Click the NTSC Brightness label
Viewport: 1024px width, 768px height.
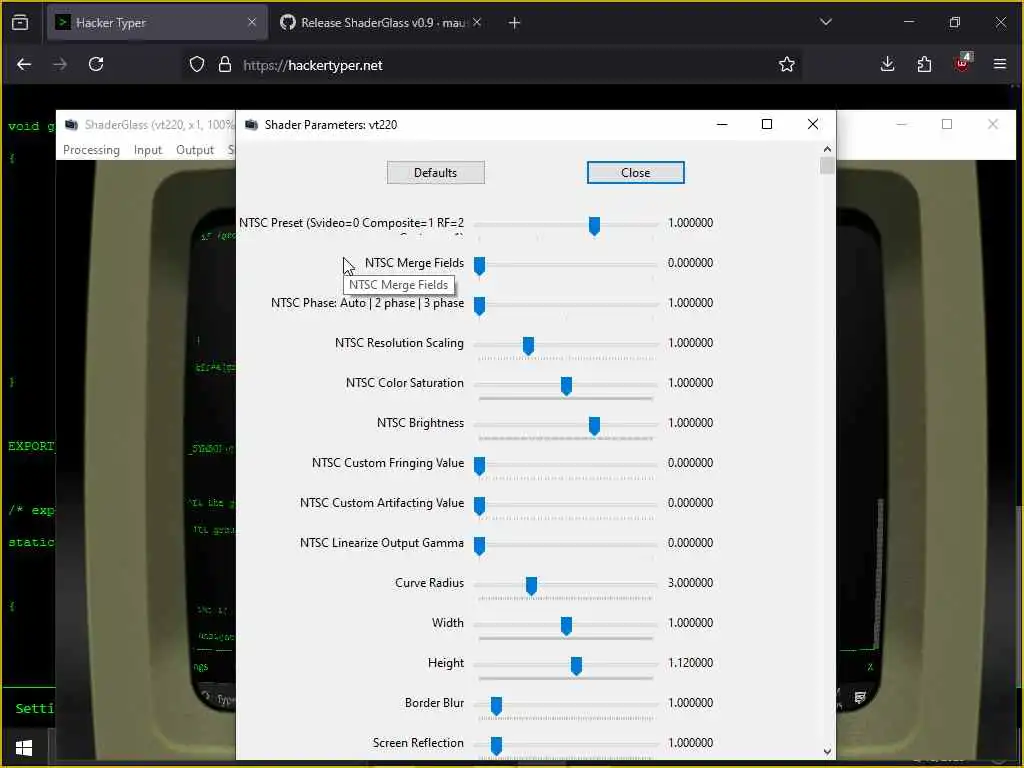click(421, 423)
